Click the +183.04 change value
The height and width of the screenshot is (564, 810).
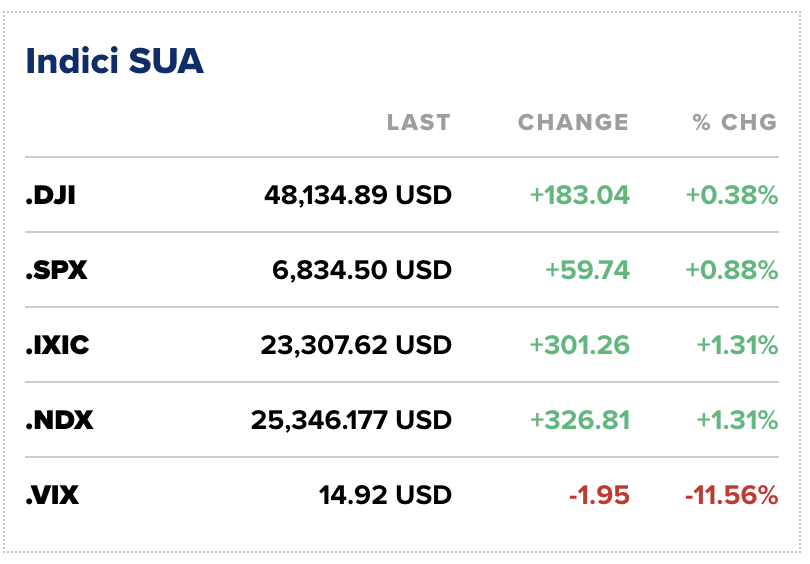580,196
